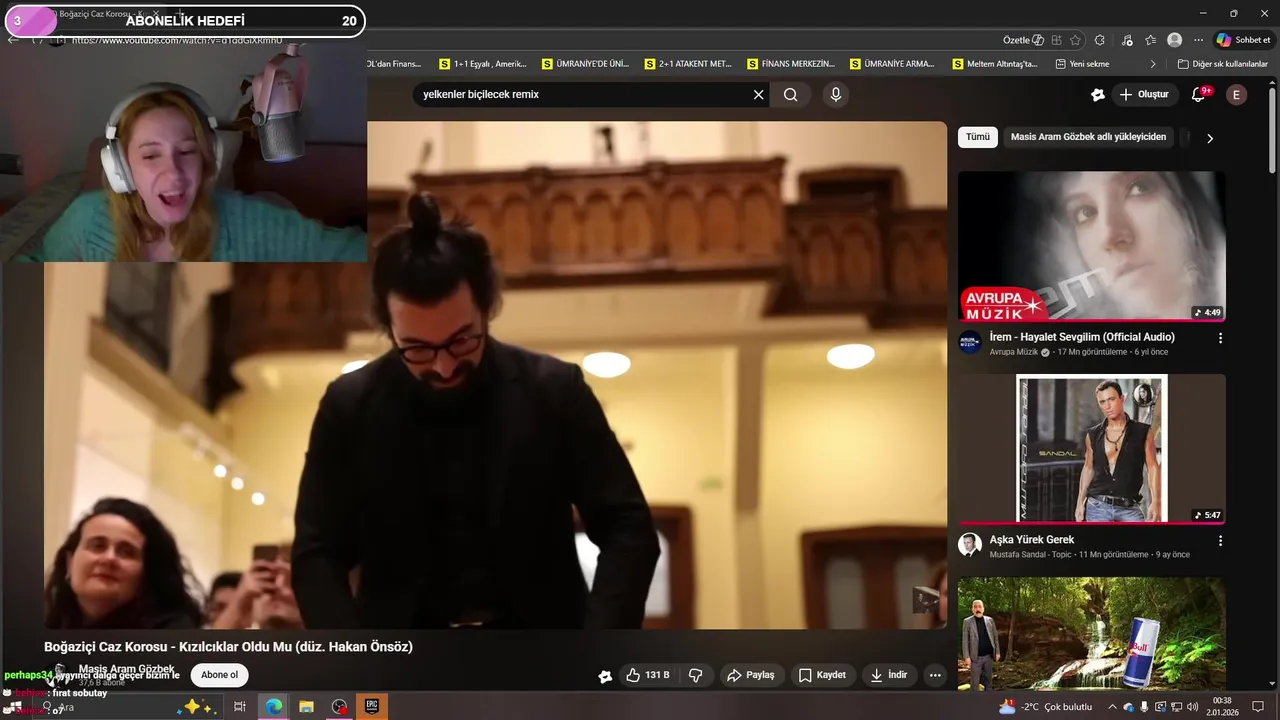The height and width of the screenshot is (720, 1280).
Task: Expand the hidden system tray icons
Action: click(x=1112, y=707)
